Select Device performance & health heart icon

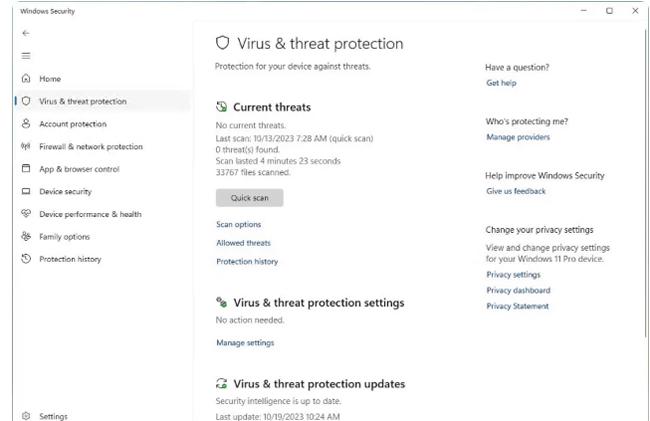(26, 214)
